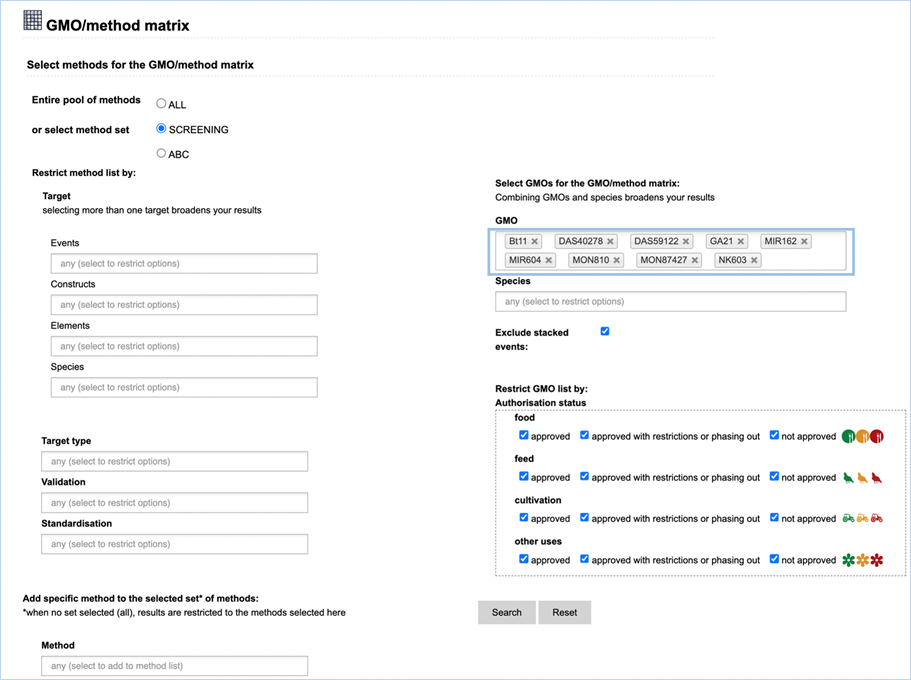Viewport: 911px width, 680px height.
Task: Click the Reset button
Action: [565, 613]
